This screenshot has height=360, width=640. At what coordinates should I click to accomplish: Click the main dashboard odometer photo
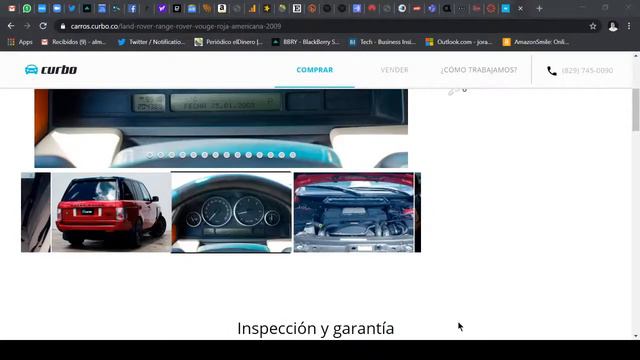tap(221, 128)
